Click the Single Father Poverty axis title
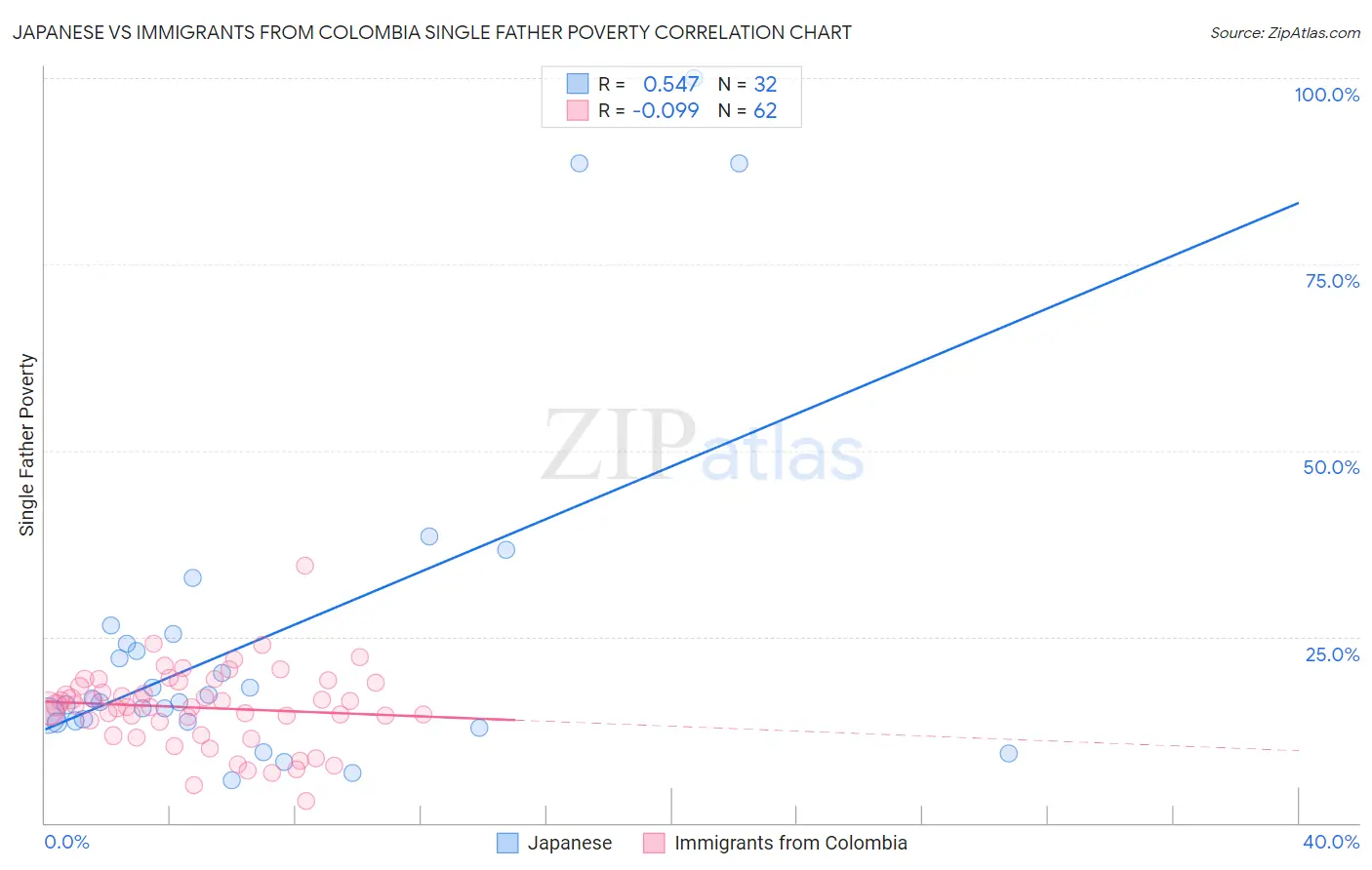 coord(26,445)
